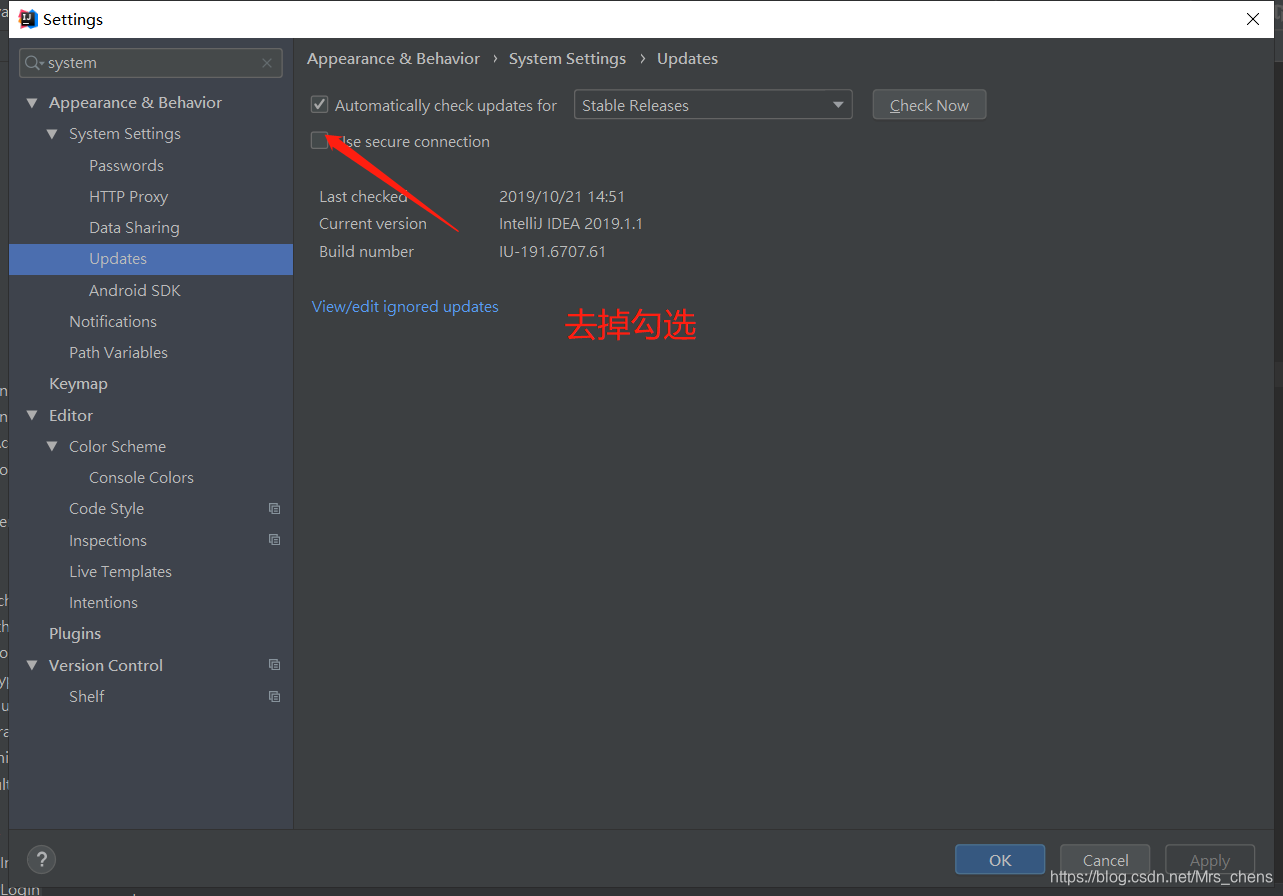The image size is (1283, 896).
Task: Toggle Automatically check updates for checkbox
Action: [320, 105]
